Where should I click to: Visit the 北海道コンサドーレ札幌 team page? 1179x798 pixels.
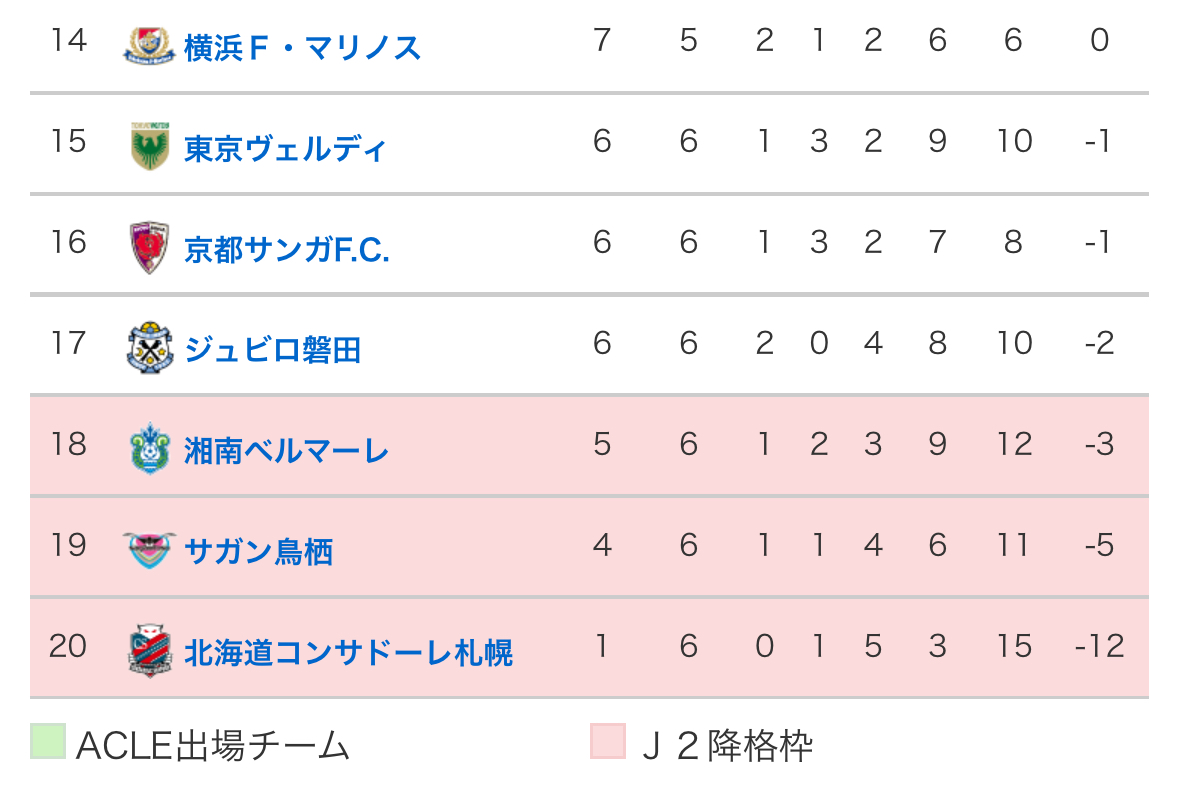pyautogui.click(x=348, y=653)
